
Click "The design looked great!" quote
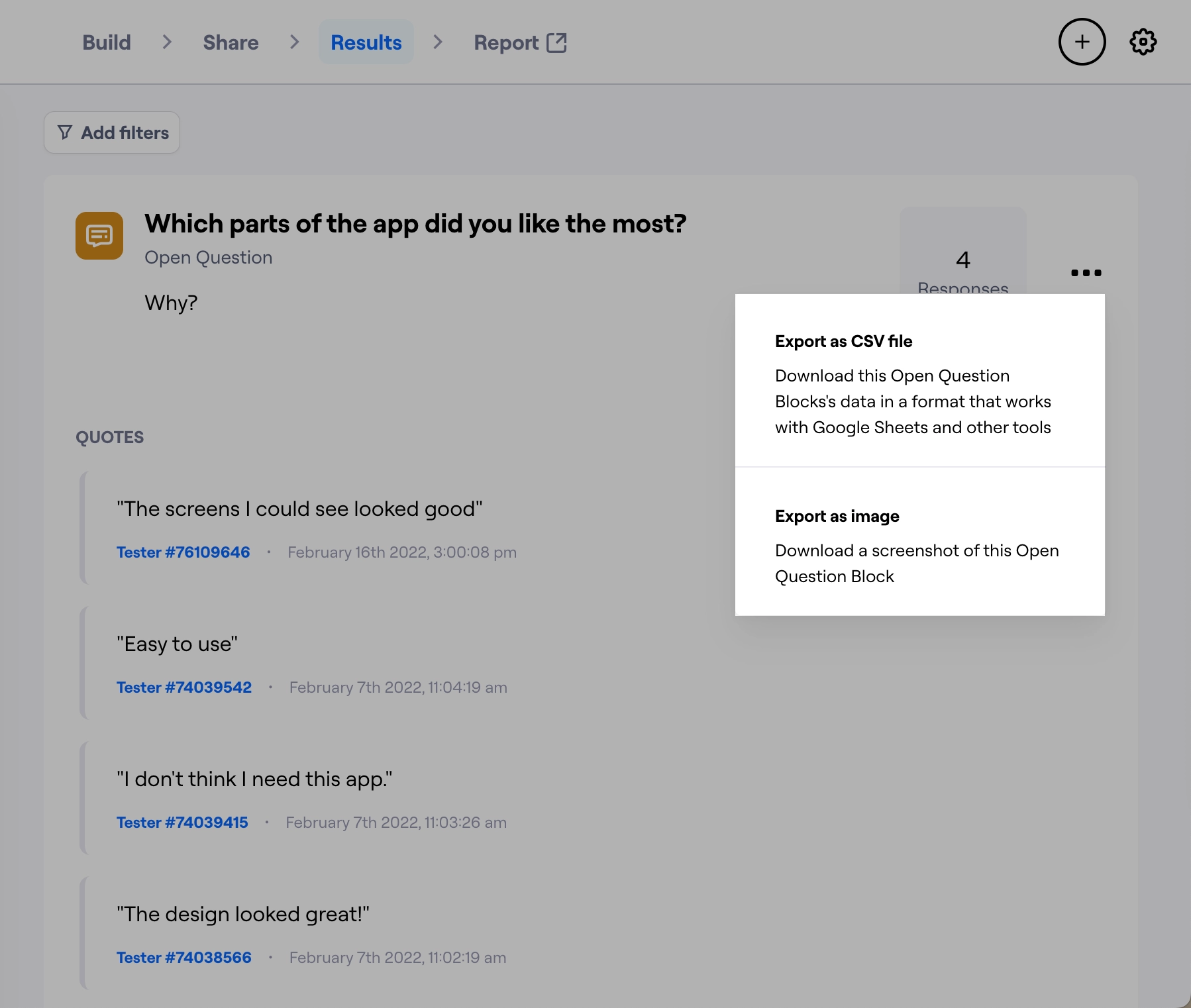point(243,914)
